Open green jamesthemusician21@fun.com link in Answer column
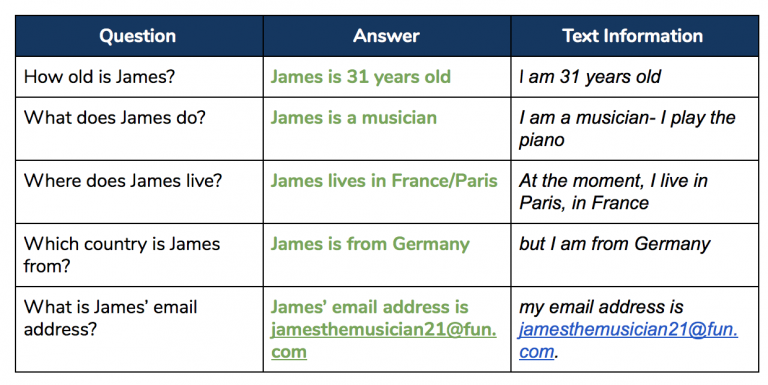768x385 pixels. click(384, 340)
